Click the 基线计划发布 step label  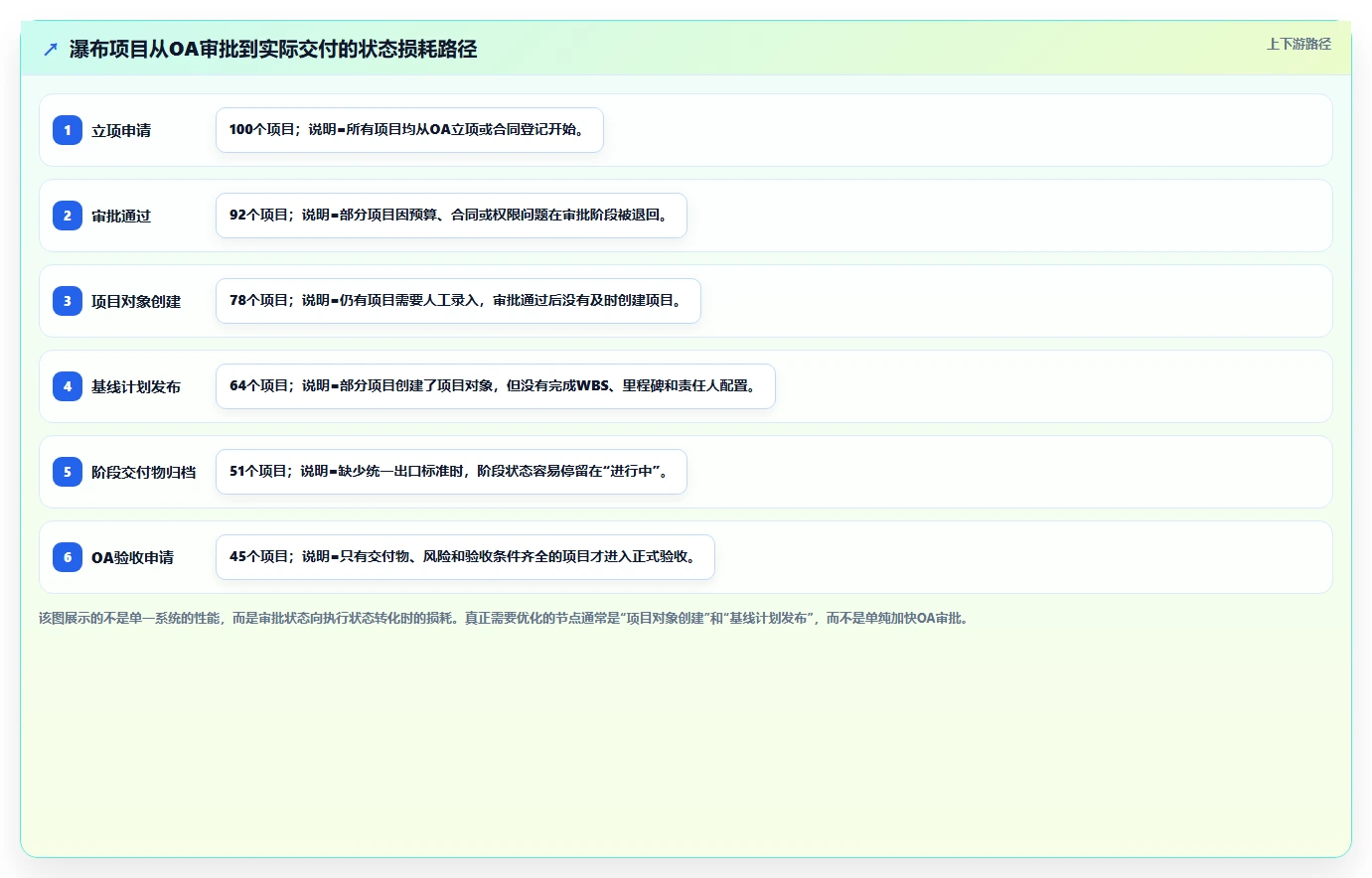pyautogui.click(x=136, y=386)
